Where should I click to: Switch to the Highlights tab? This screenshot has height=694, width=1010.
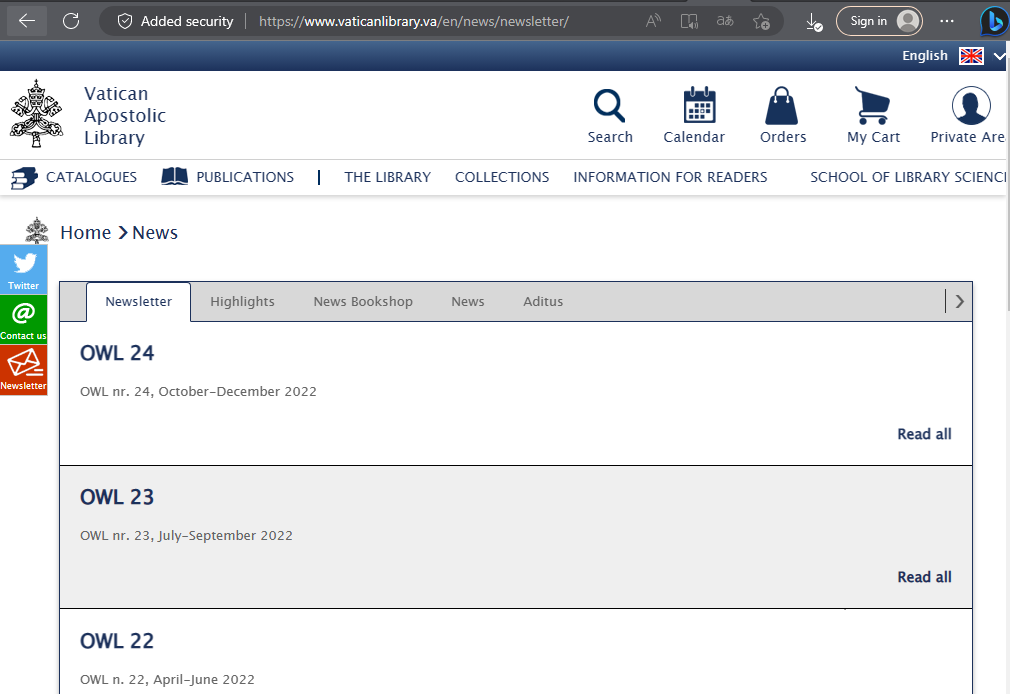(242, 302)
